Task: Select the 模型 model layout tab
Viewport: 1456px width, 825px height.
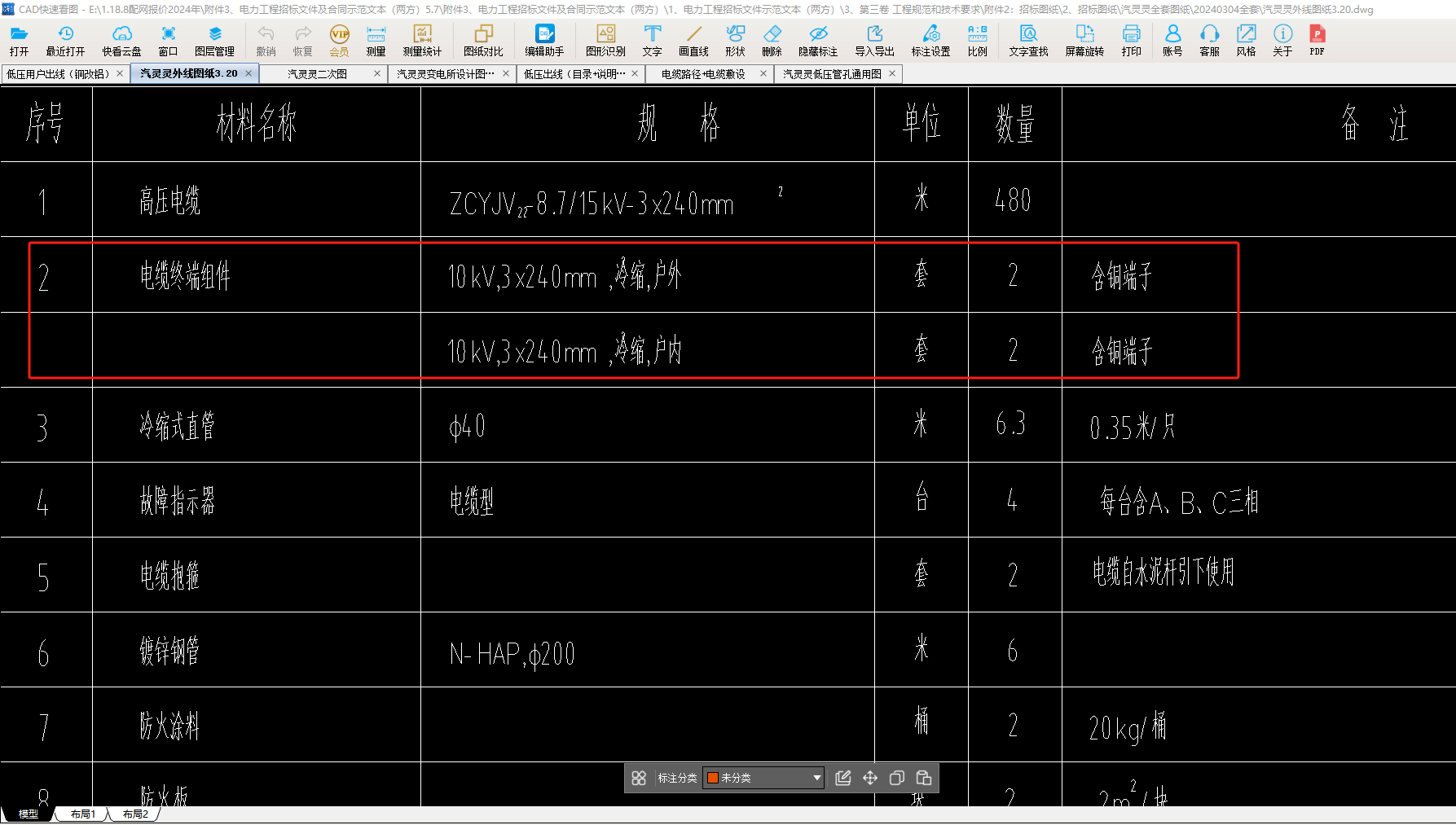Action: click(x=29, y=814)
